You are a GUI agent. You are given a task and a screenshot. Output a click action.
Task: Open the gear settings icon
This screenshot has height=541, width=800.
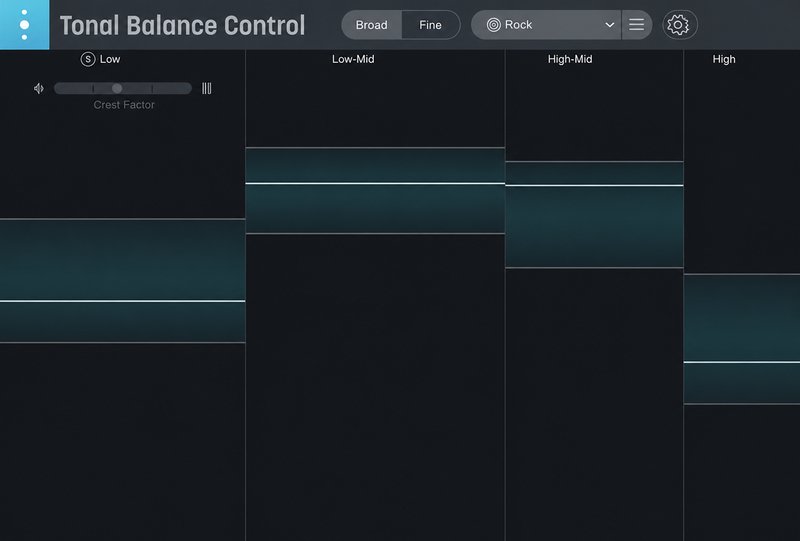point(678,24)
